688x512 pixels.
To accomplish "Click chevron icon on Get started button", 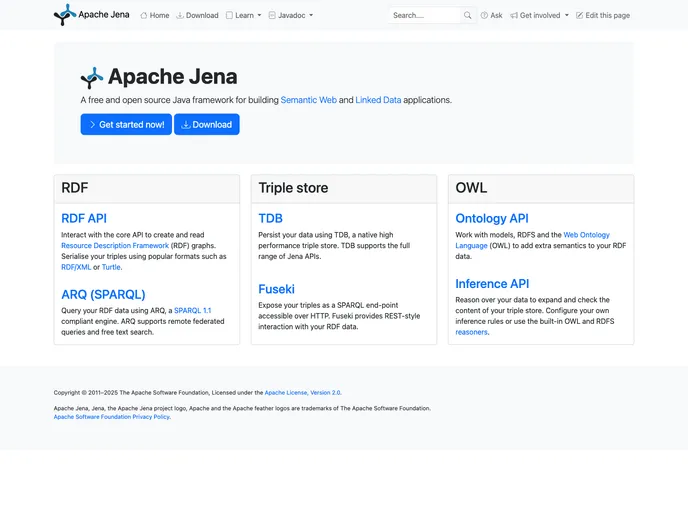I will tap(92, 125).
